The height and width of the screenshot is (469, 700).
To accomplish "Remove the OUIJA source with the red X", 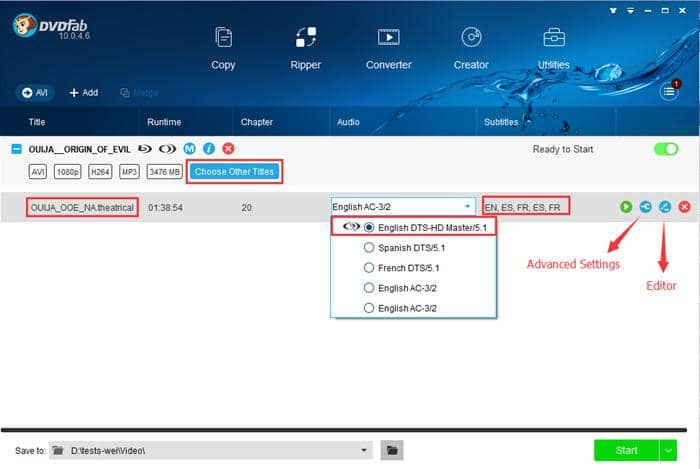I will point(228,149).
